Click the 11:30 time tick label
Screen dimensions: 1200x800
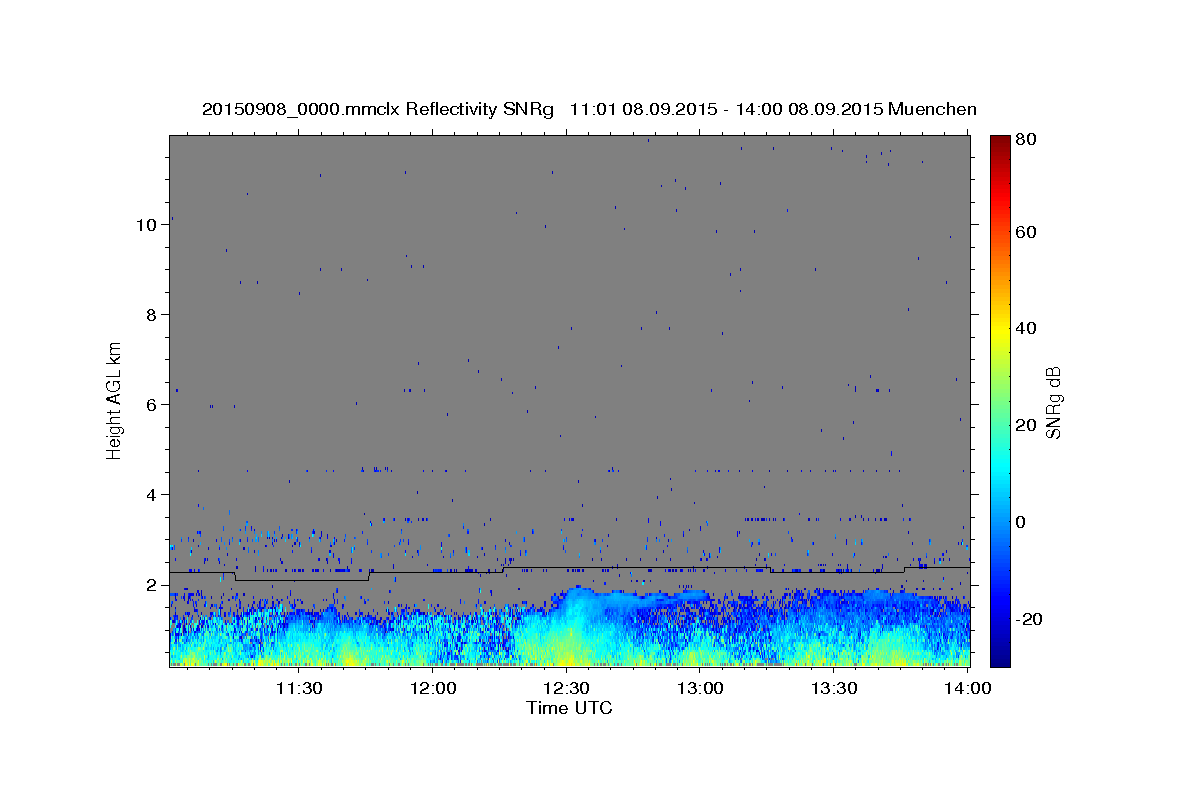299,688
